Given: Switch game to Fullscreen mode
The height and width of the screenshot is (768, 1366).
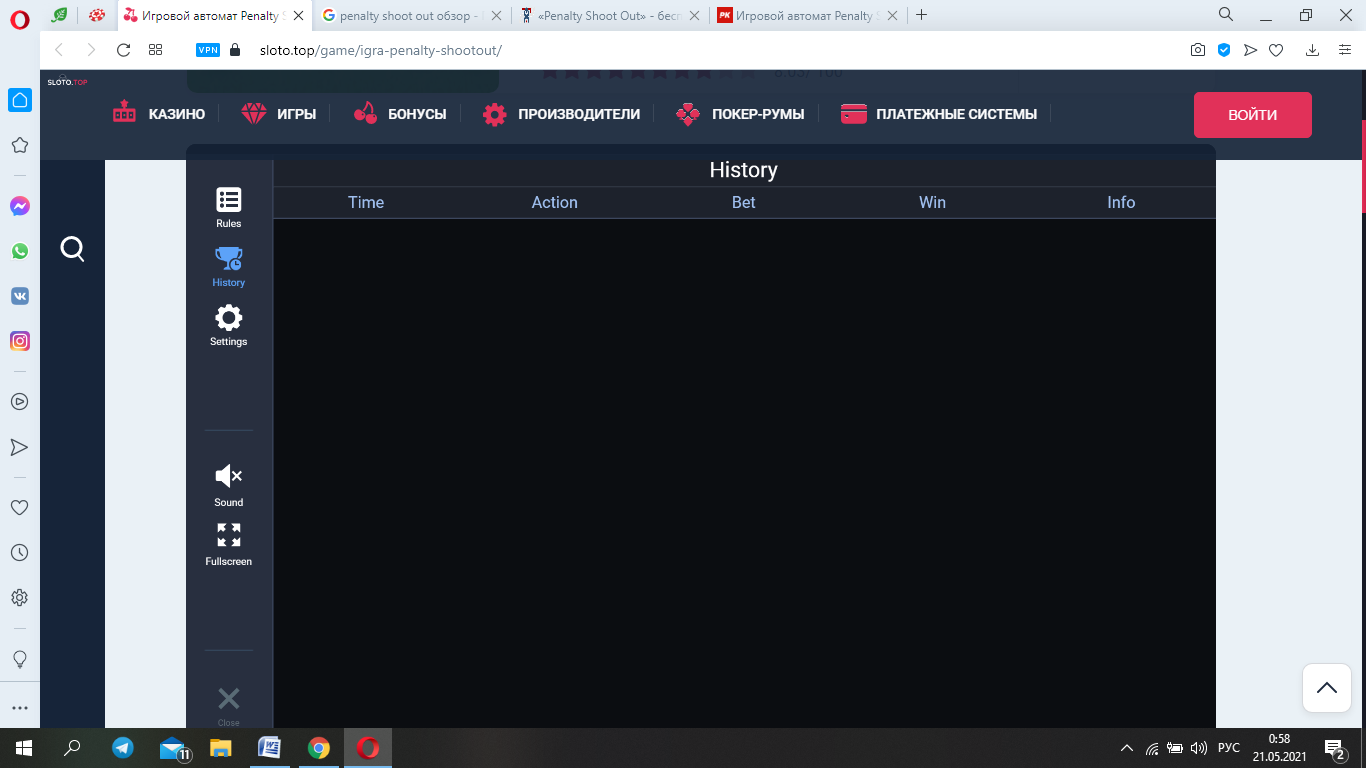Looking at the screenshot, I should tap(229, 535).
